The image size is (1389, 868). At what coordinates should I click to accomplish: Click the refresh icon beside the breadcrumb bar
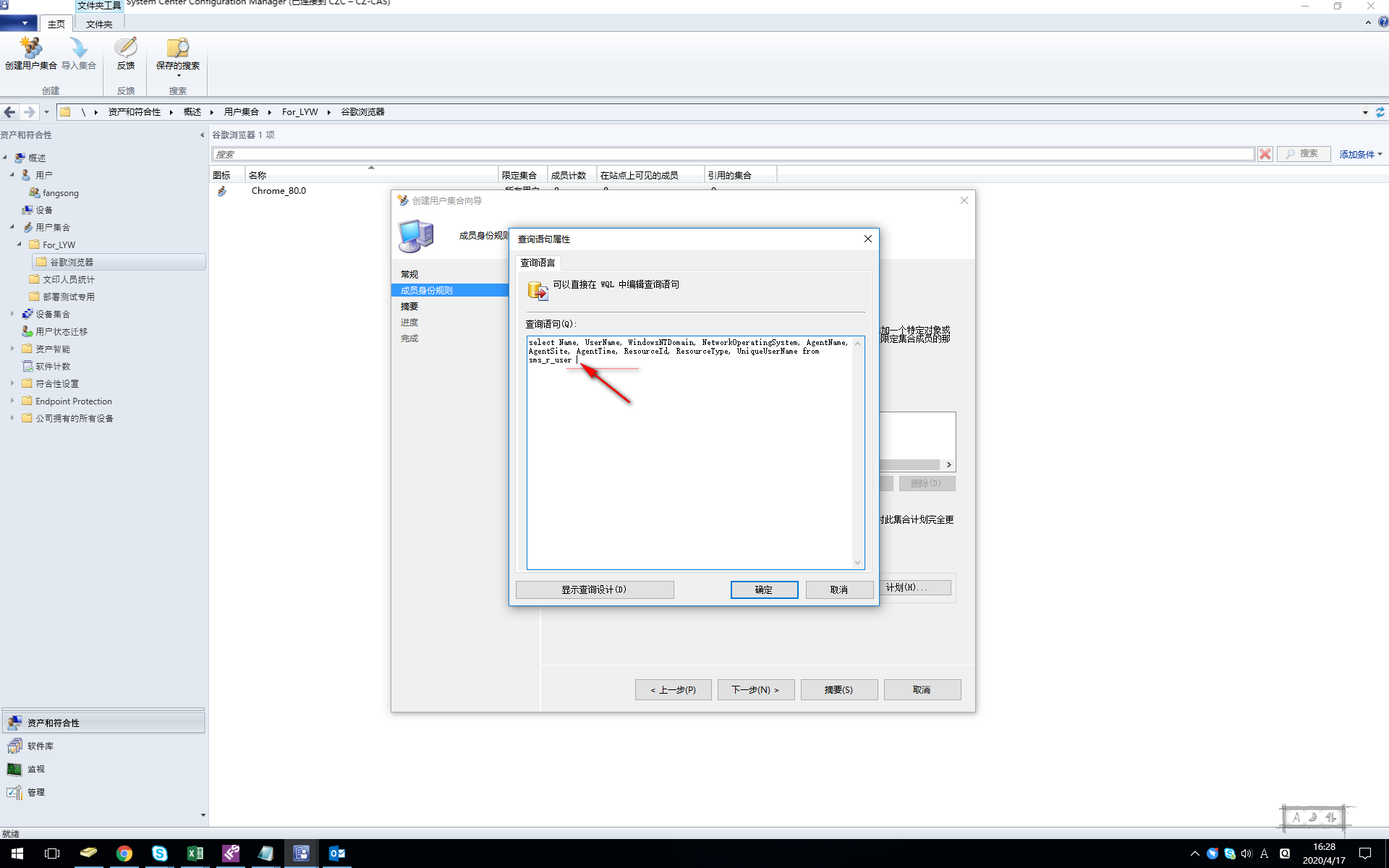click(x=1380, y=112)
